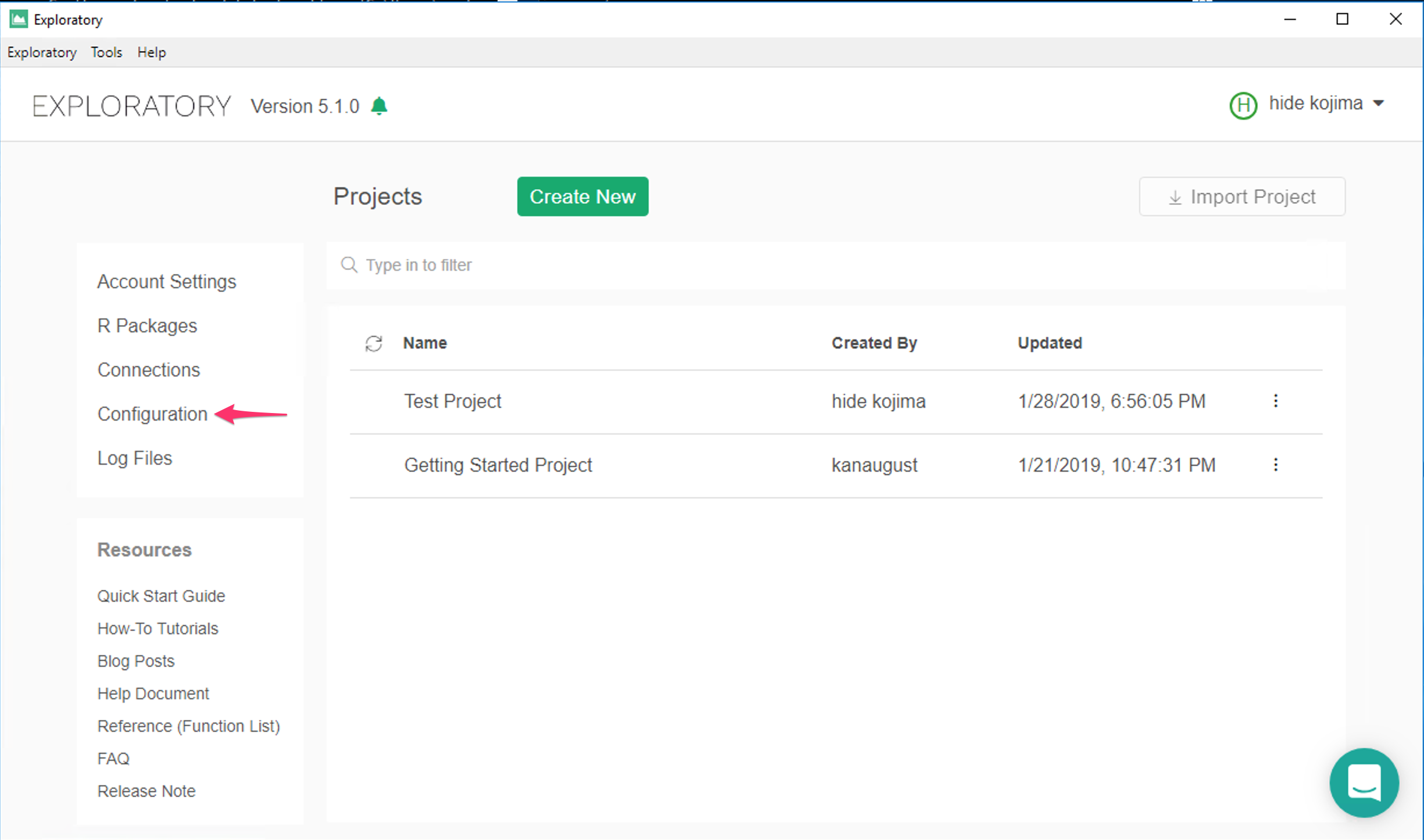Maximize the Exploratory window

(1342, 19)
